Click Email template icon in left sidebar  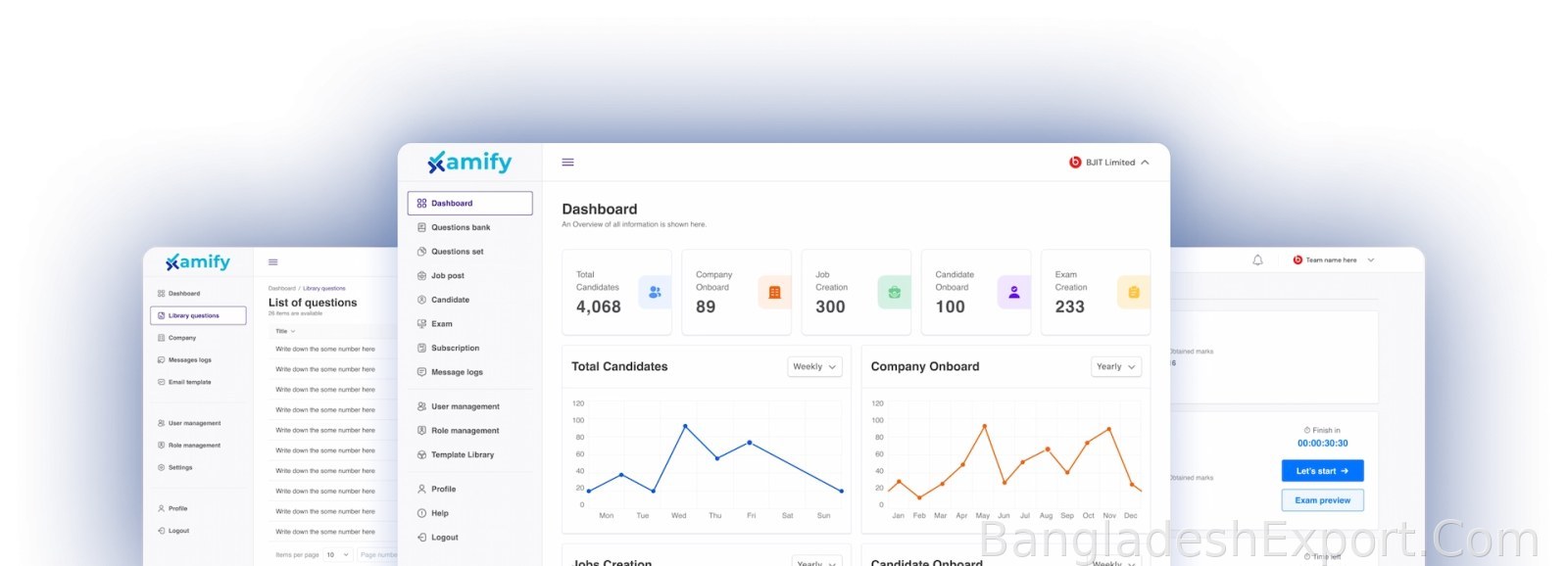point(161,382)
